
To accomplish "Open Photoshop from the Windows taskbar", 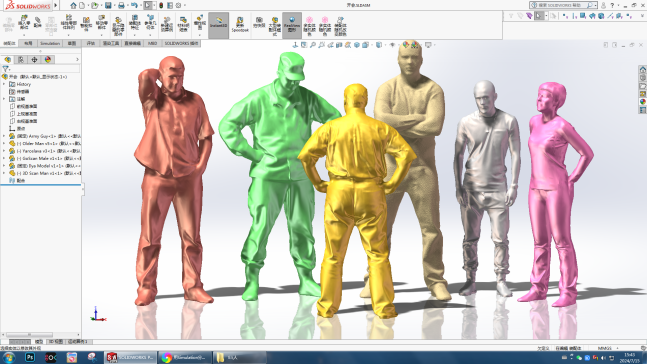I will pos(30,357).
